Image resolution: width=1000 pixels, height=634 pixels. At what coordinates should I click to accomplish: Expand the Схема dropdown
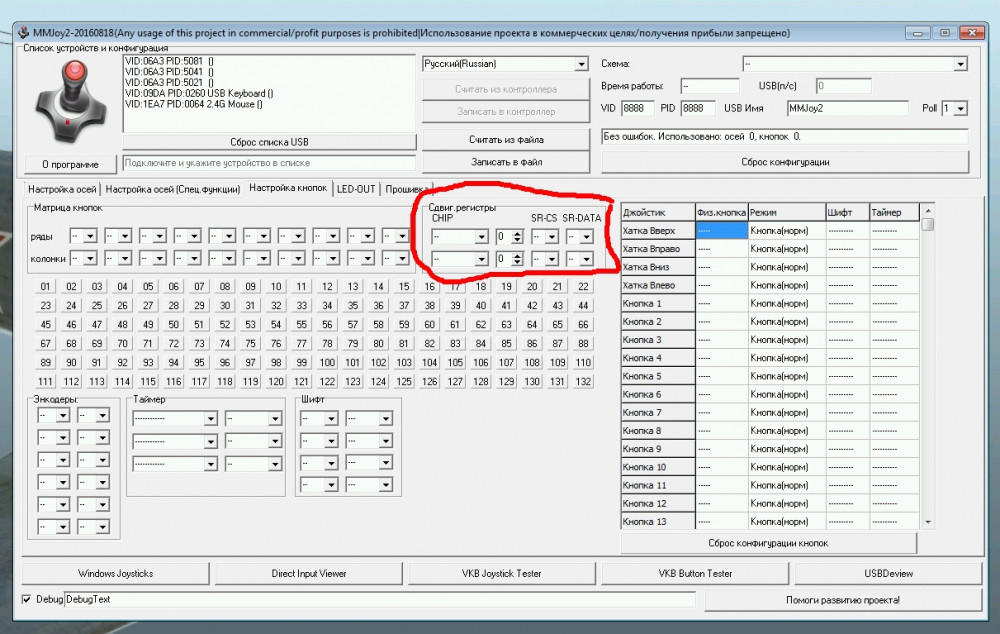(x=960, y=64)
